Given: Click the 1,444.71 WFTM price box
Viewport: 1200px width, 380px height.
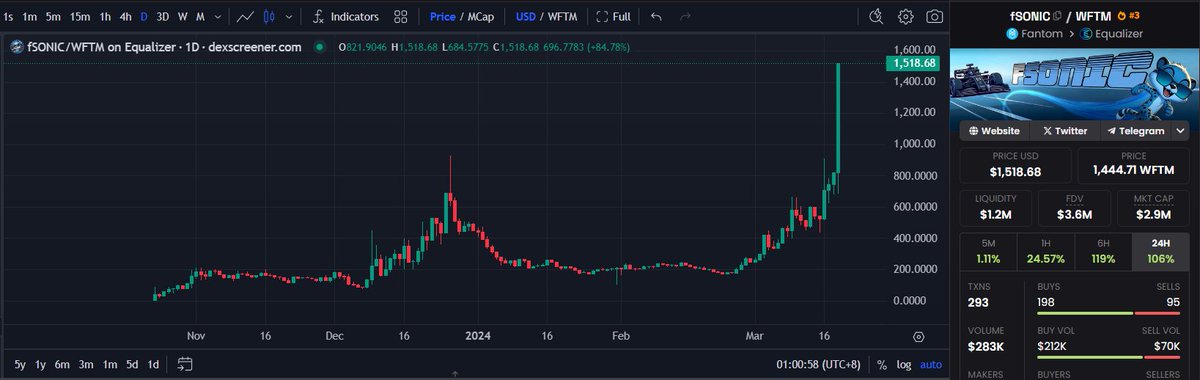Looking at the screenshot, I should [x=1134, y=165].
